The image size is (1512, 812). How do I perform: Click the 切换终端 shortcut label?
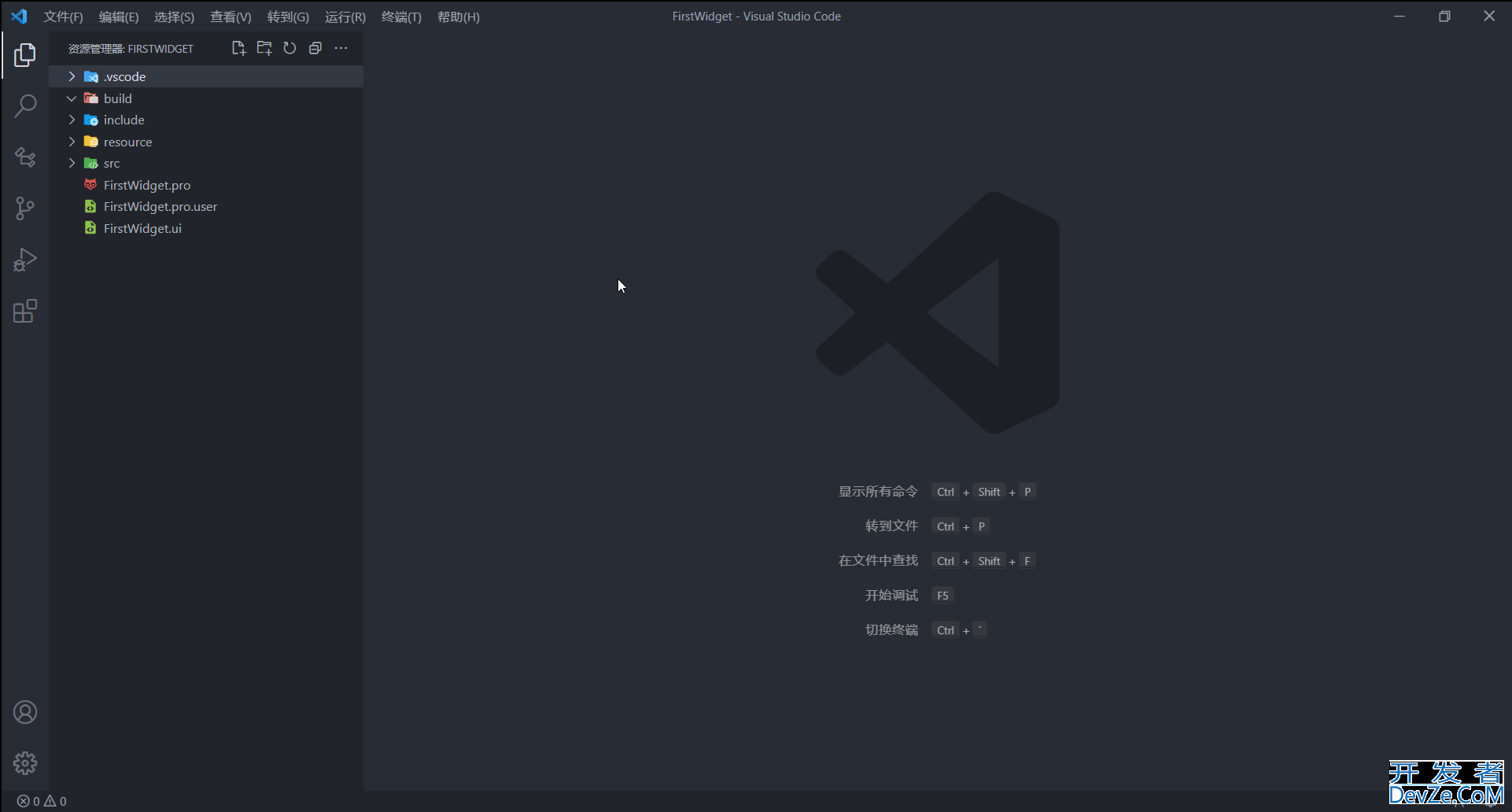(891, 630)
